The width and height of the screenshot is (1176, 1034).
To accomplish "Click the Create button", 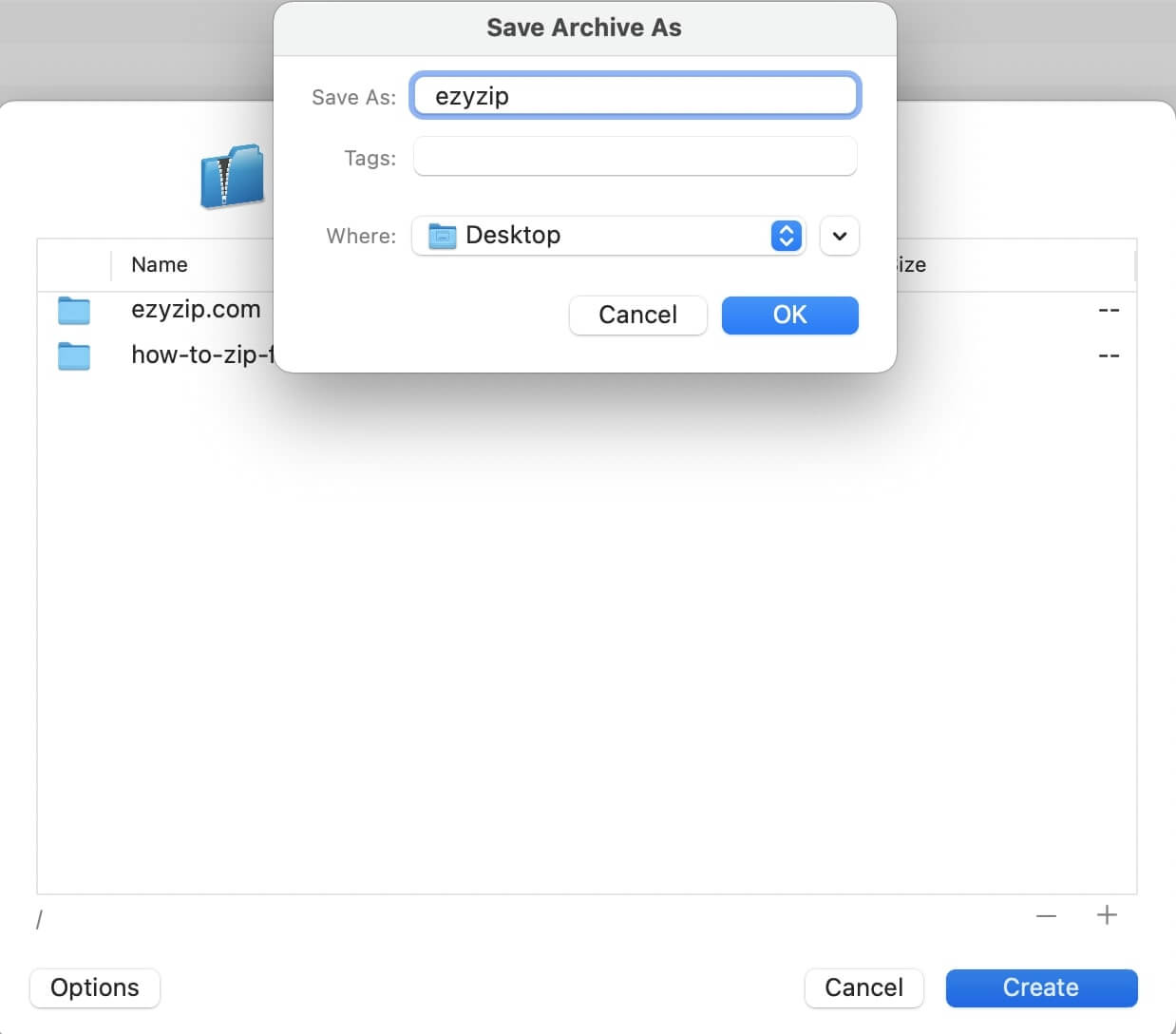I will click(x=1040, y=987).
